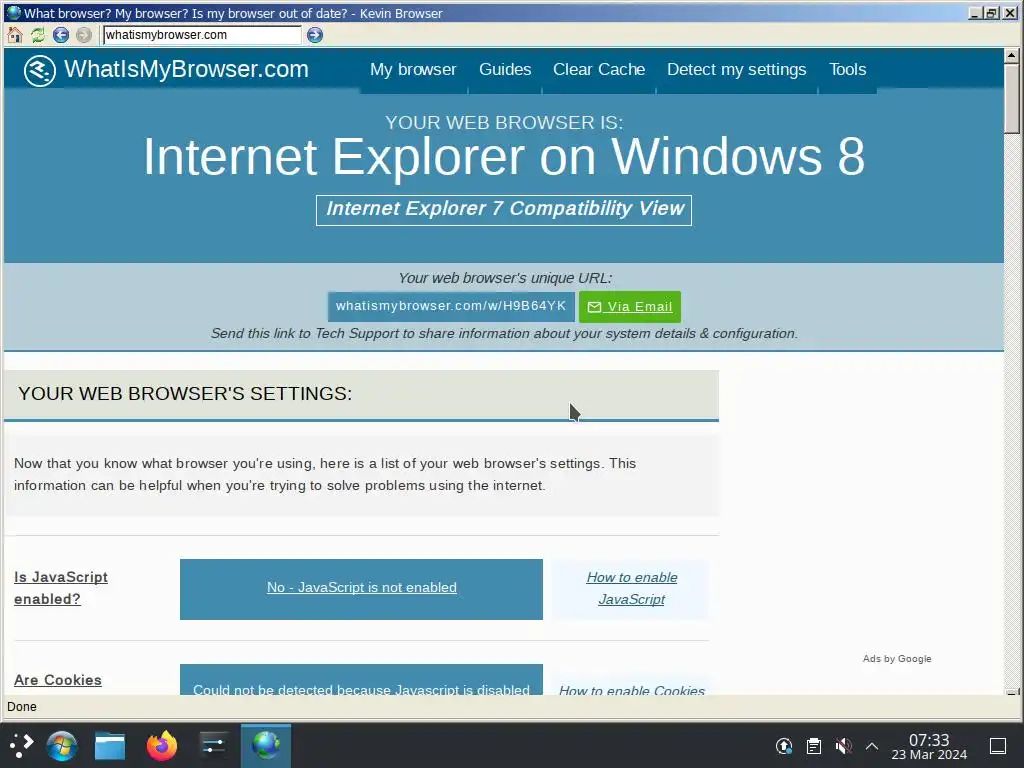
Task: Go back with the blue back arrow
Action: click(x=61, y=35)
